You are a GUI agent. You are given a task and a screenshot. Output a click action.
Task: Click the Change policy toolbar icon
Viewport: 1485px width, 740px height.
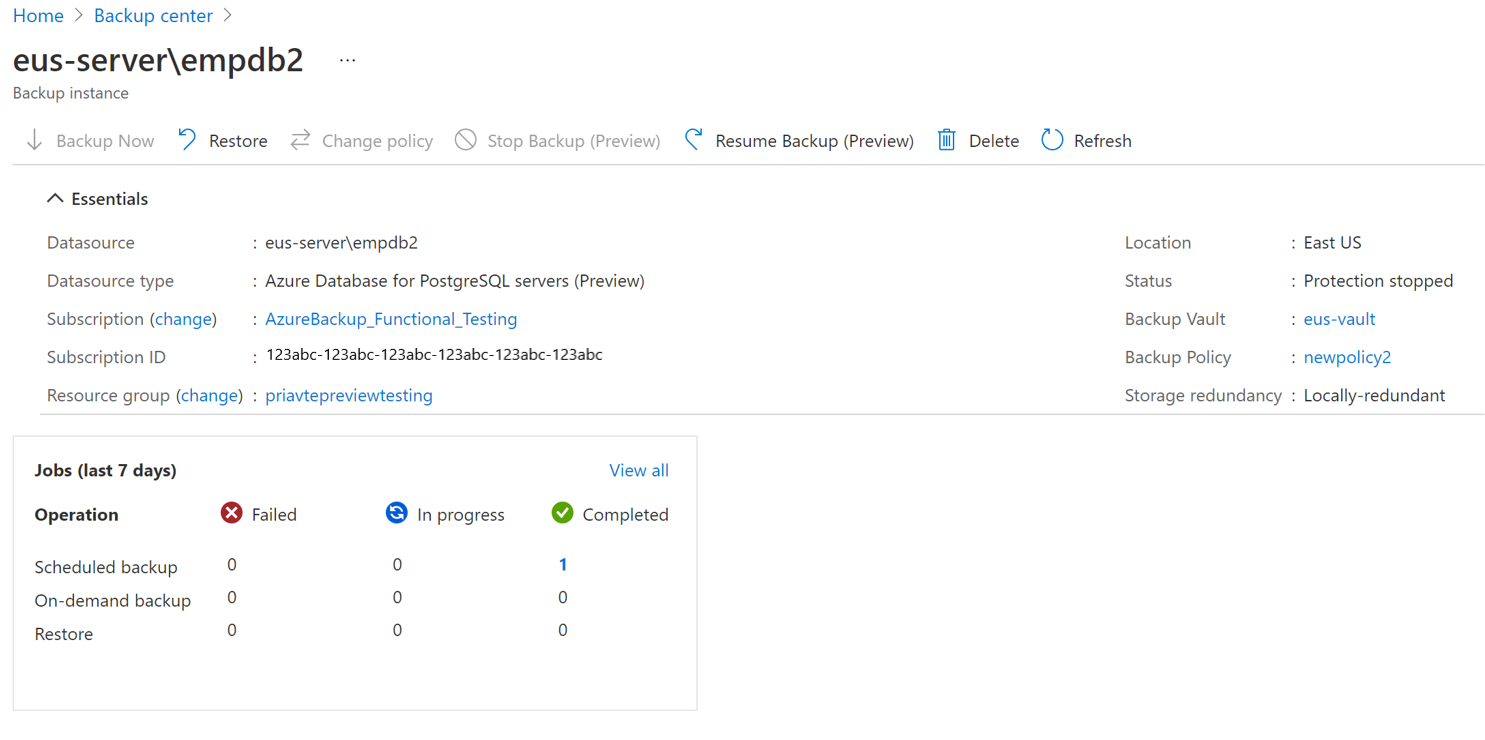pos(299,140)
